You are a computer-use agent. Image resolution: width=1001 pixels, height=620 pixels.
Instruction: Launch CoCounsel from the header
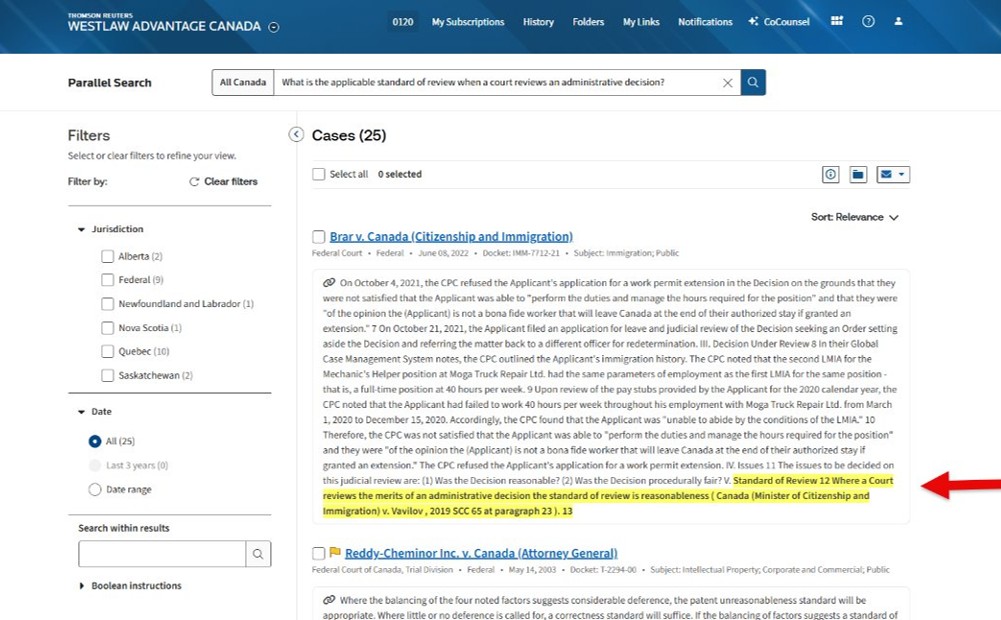pyautogui.click(x=779, y=22)
